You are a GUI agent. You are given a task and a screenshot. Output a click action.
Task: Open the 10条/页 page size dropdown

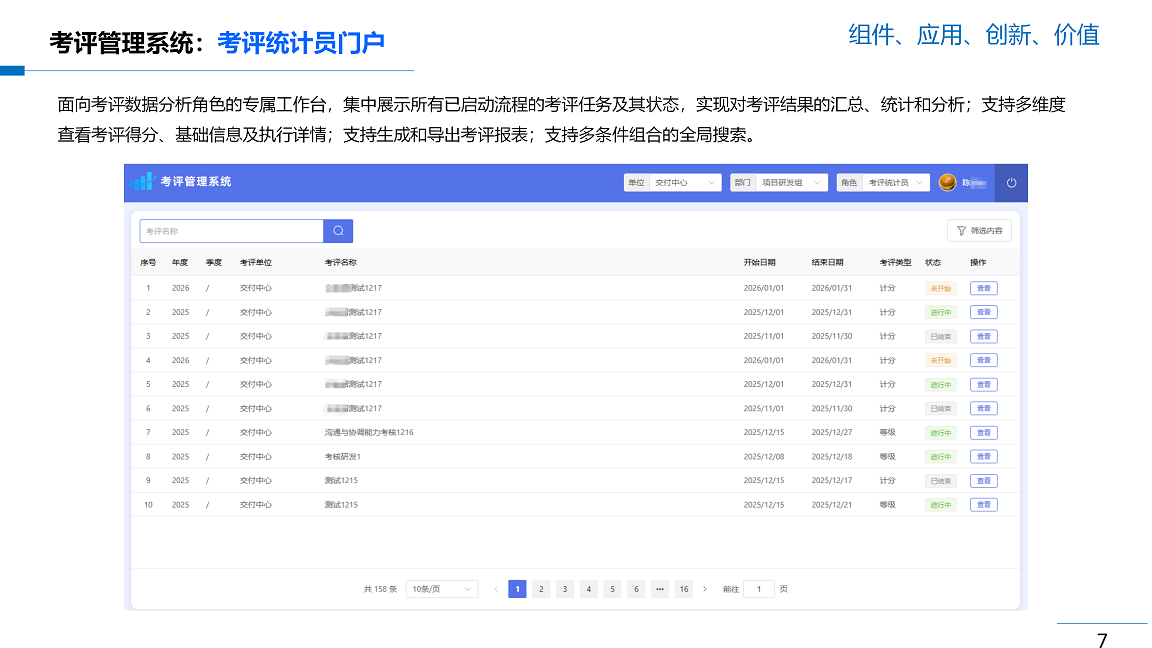[441, 589]
